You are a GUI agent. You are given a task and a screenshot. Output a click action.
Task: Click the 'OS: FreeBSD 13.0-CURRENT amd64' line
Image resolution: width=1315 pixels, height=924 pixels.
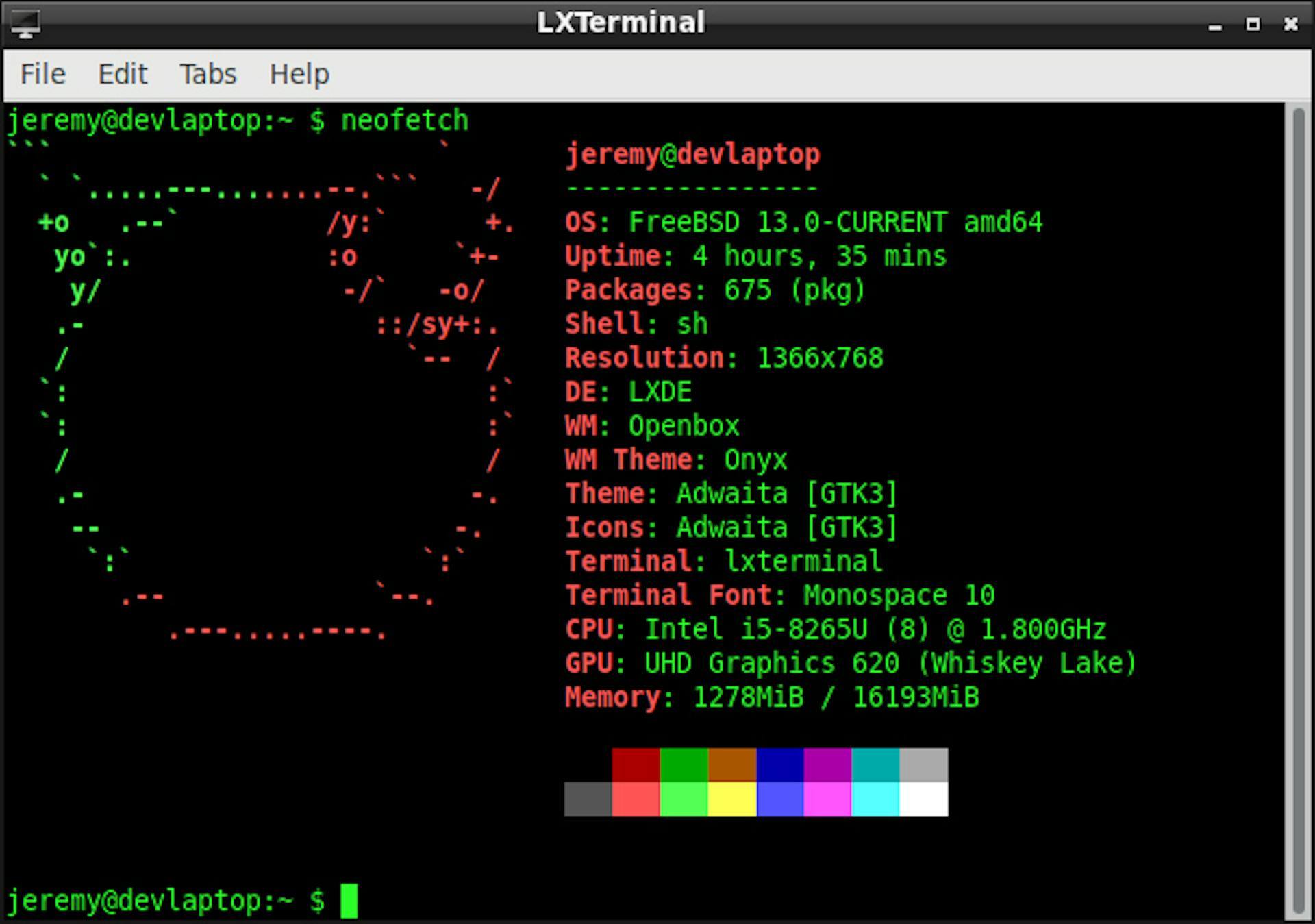(803, 223)
